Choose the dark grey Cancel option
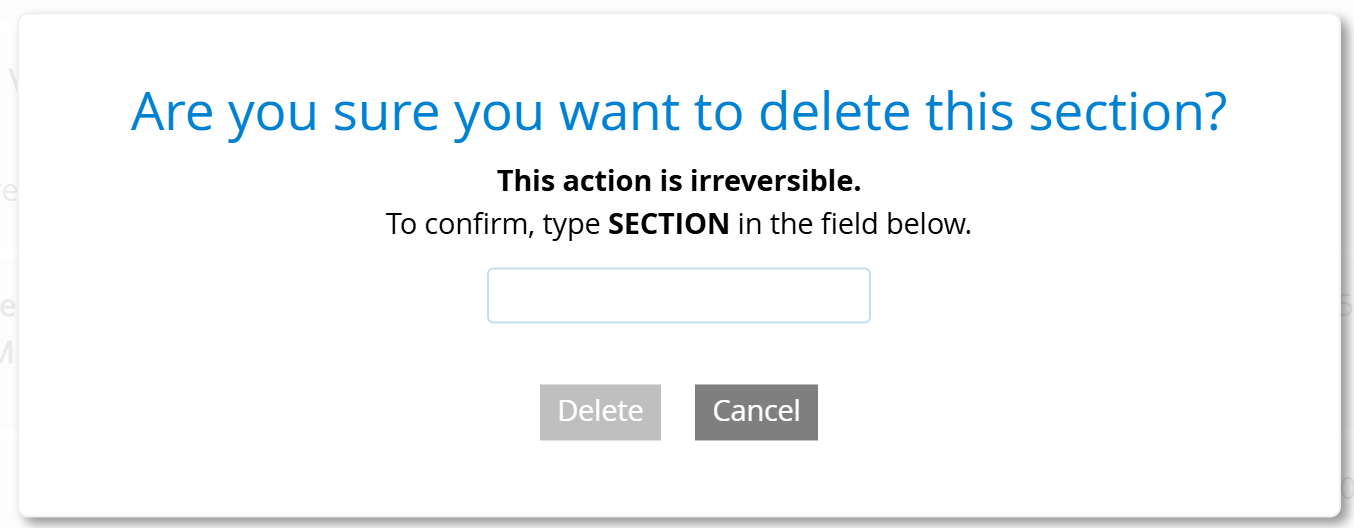Image resolution: width=1354 pixels, height=528 pixels. click(756, 412)
